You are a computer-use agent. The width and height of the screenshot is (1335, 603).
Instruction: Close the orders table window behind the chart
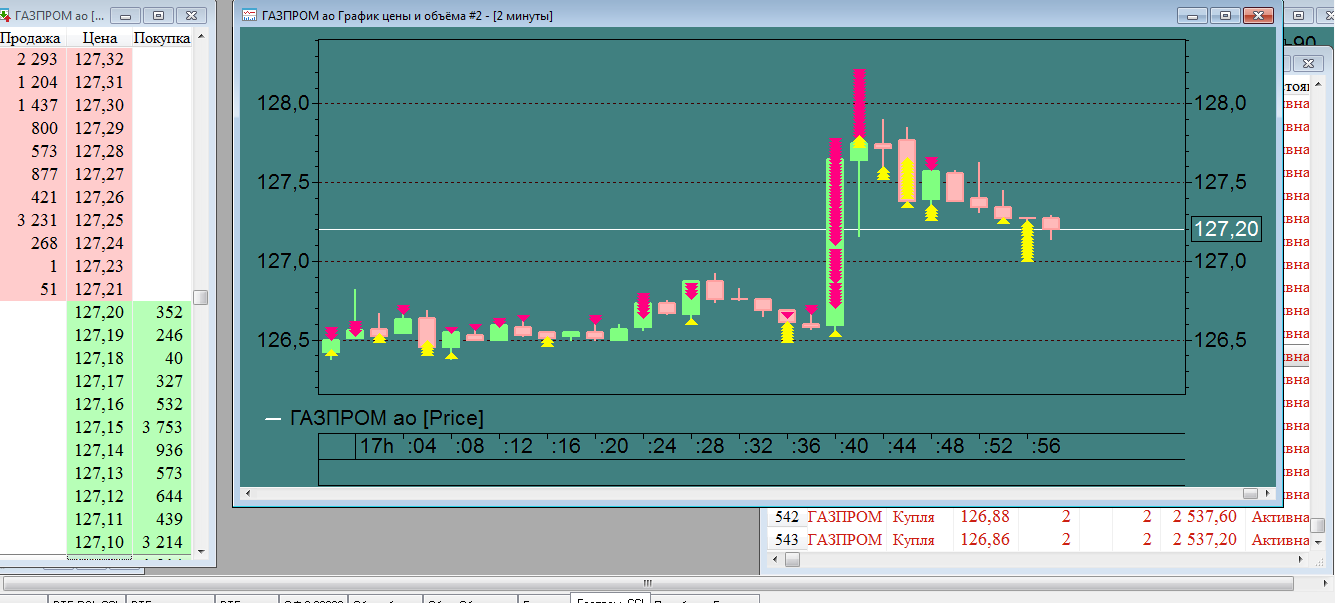tap(1308, 63)
